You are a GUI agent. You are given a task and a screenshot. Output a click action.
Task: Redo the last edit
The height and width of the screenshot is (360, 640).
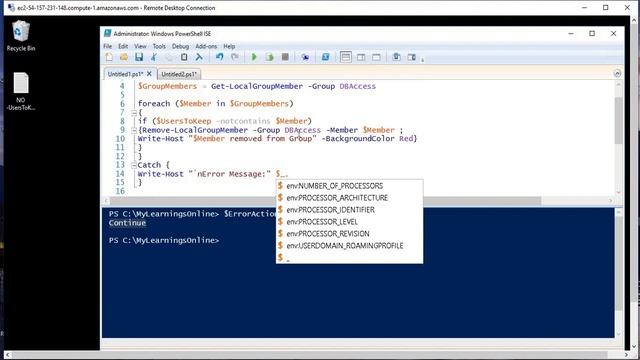(x=235, y=57)
